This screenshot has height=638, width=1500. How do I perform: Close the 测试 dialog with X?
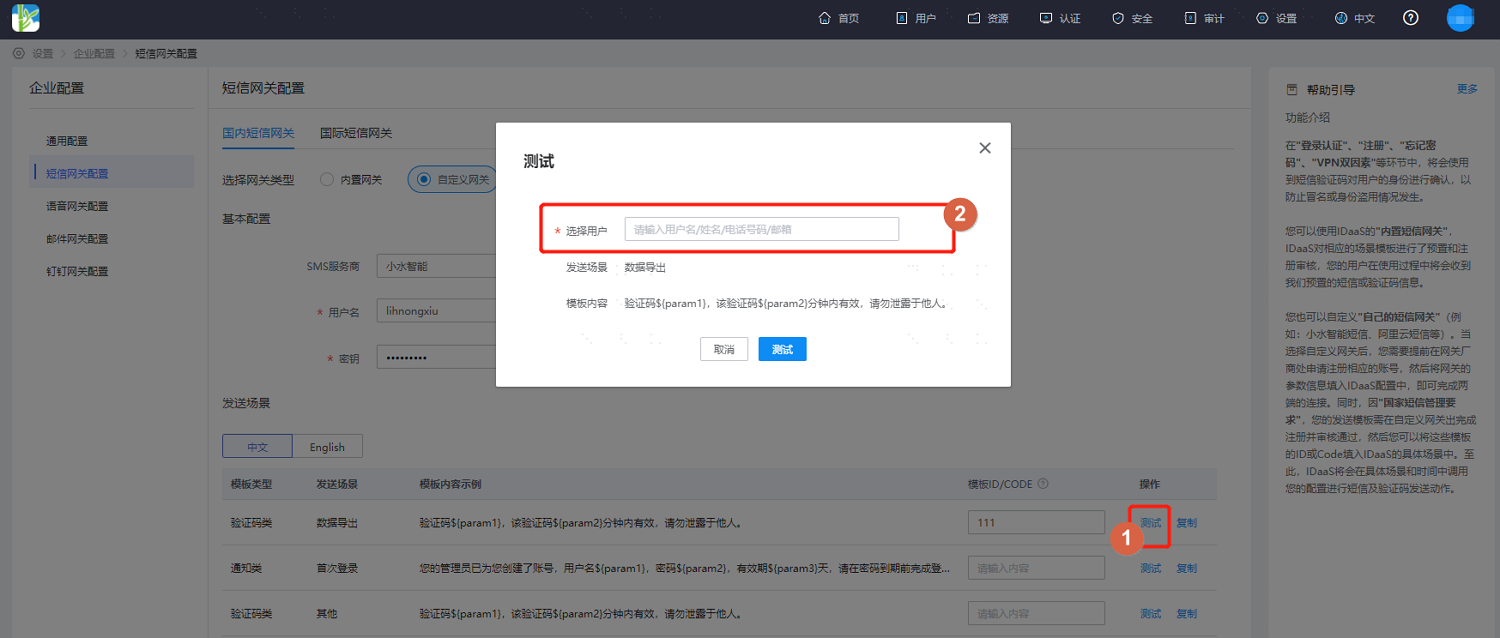(985, 148)
